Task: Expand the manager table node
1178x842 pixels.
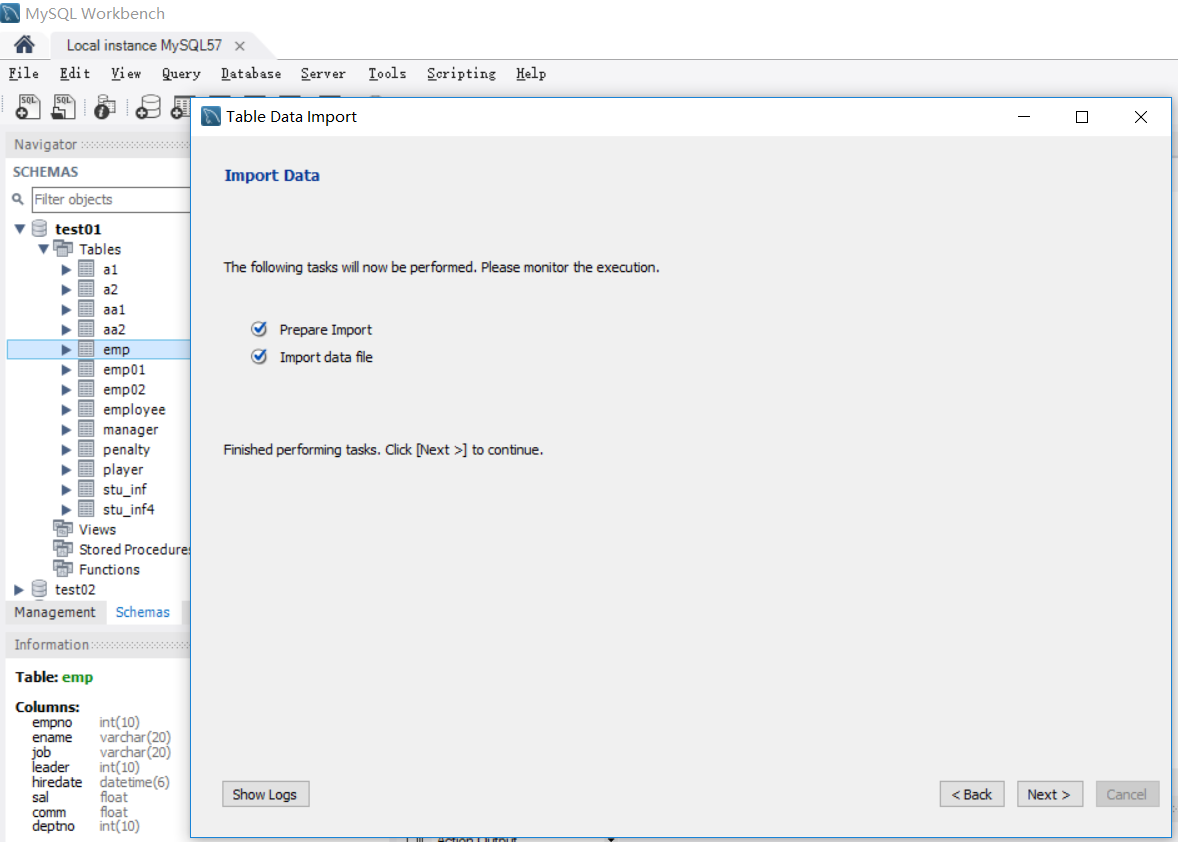Action: (66, 429)
